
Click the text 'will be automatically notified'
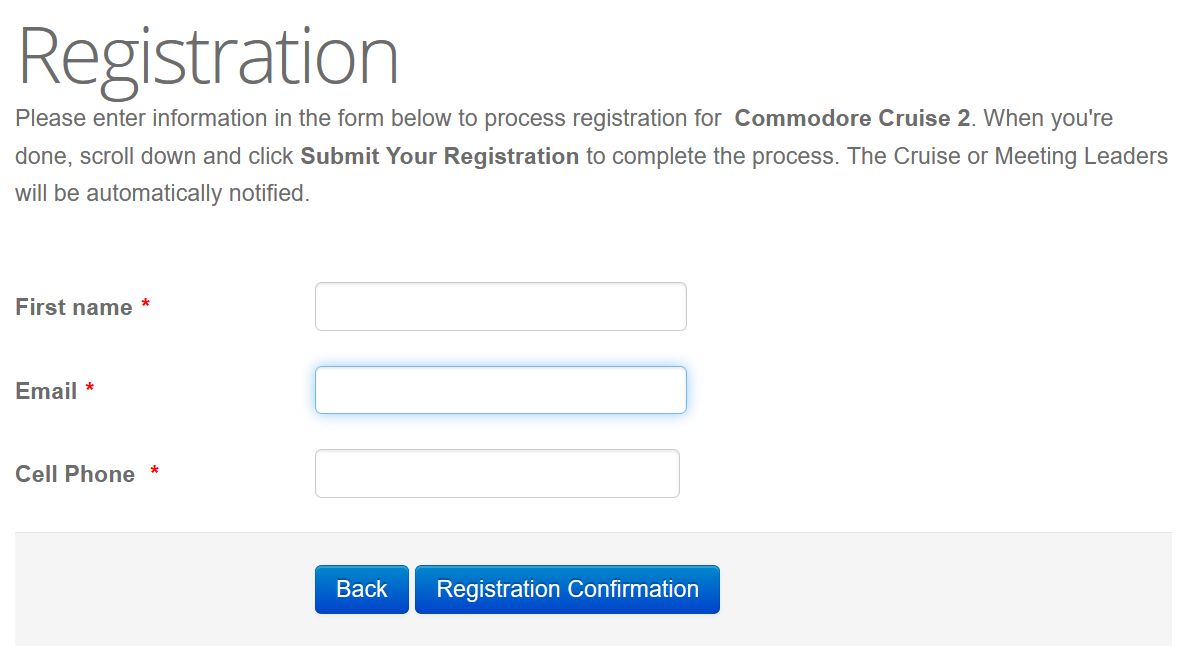coord(162,193)
